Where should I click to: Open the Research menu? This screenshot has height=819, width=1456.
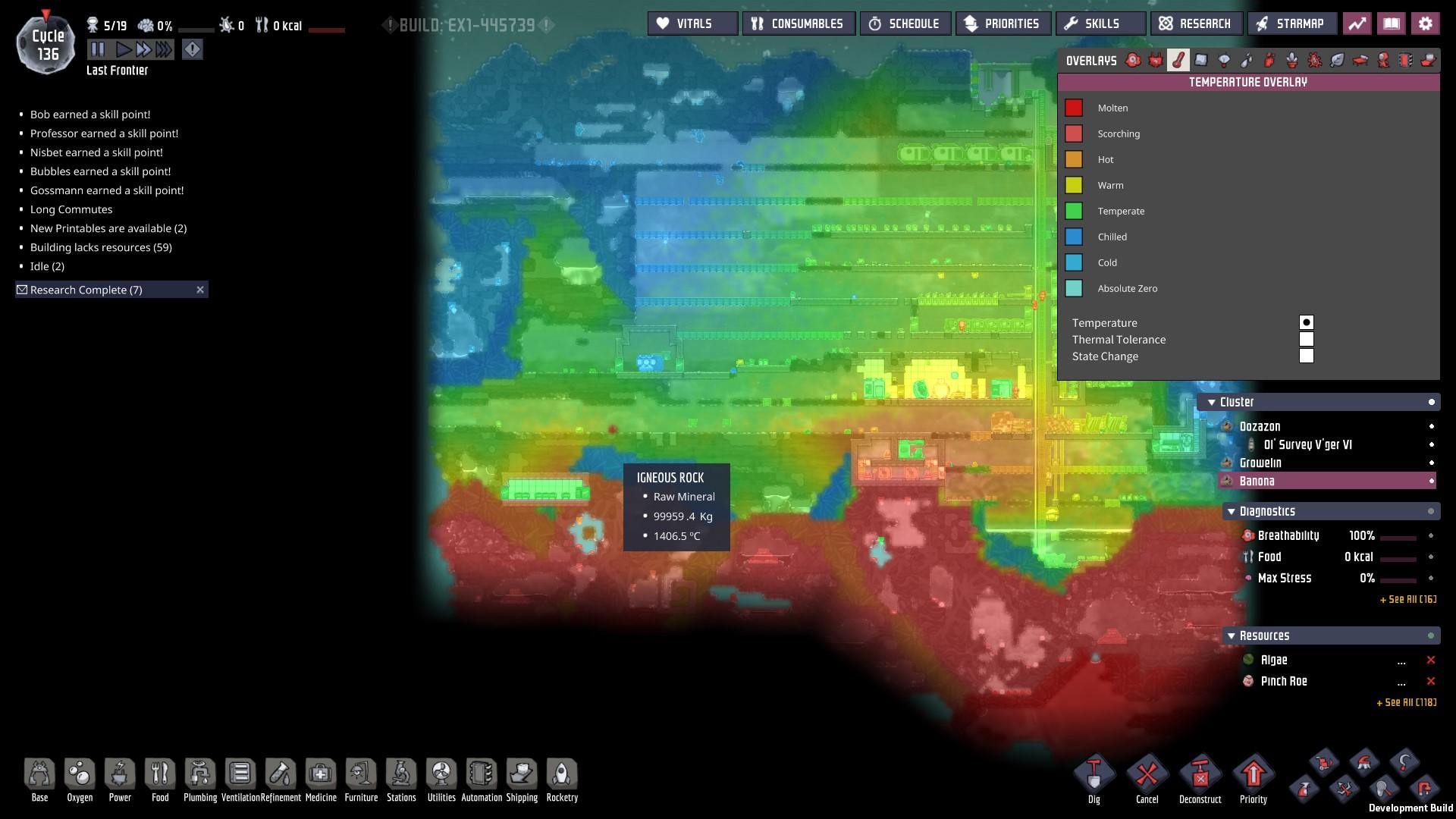[x=1196, y=24]
